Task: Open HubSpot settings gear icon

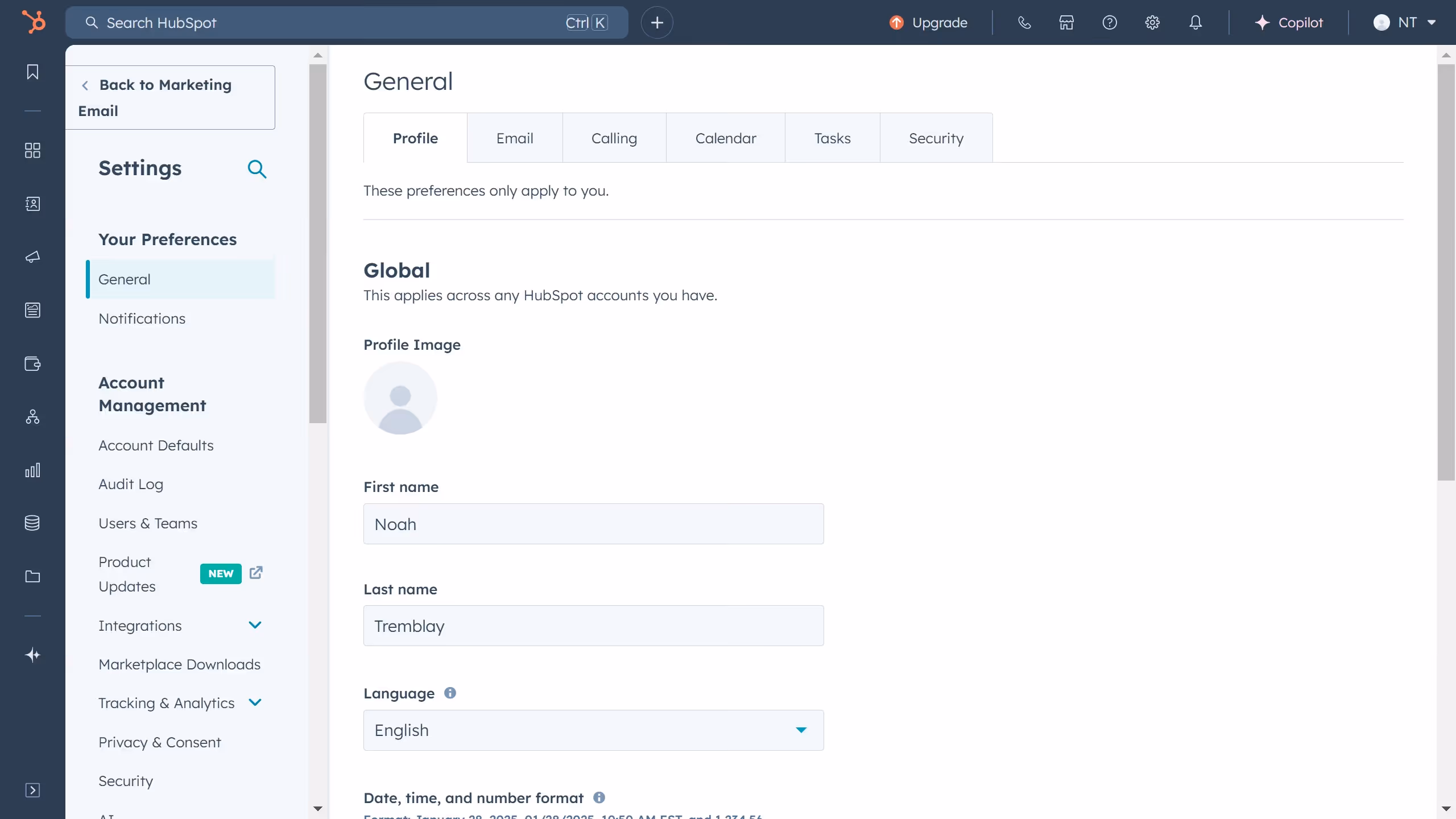Action: (x=1152, y=22)
